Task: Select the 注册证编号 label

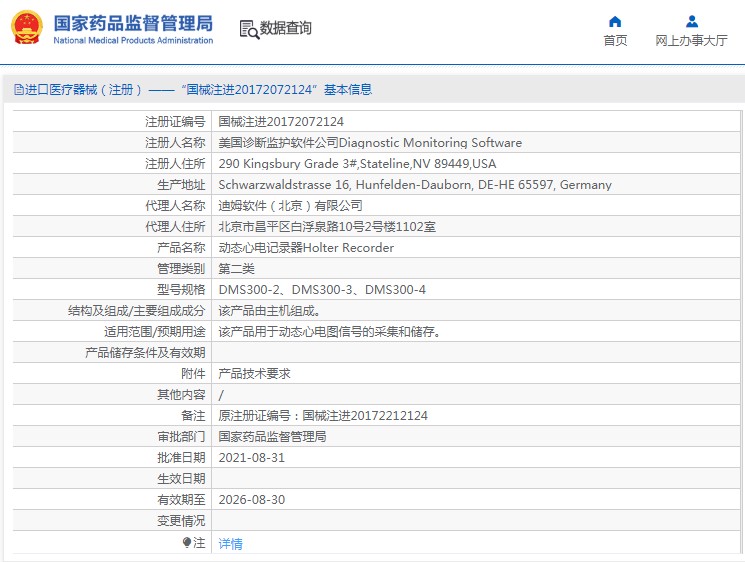Action: pyautogui.click(x=175, y=122)
